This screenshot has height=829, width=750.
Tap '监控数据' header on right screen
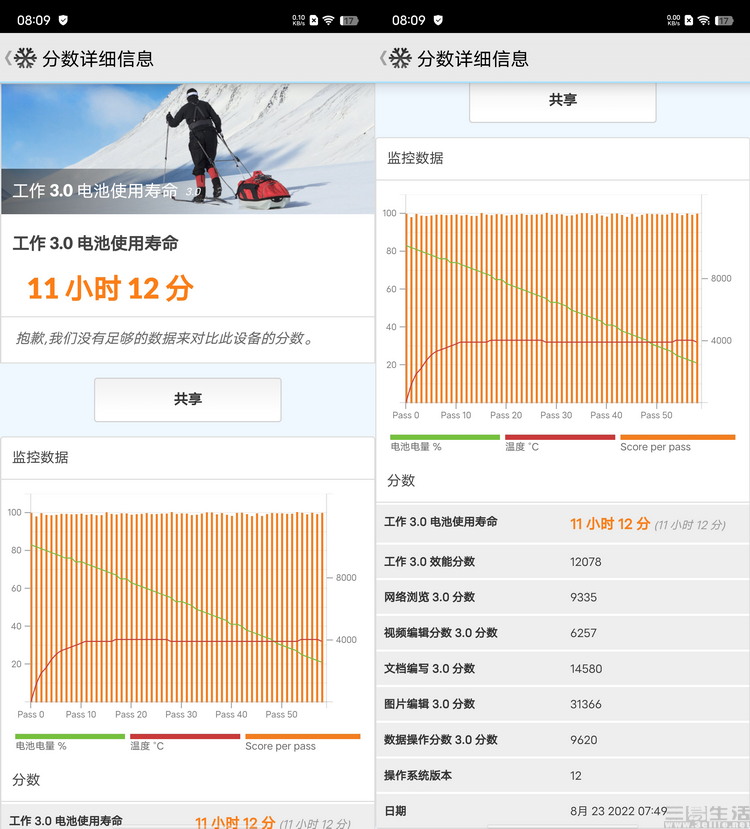(x=415, y=158)
